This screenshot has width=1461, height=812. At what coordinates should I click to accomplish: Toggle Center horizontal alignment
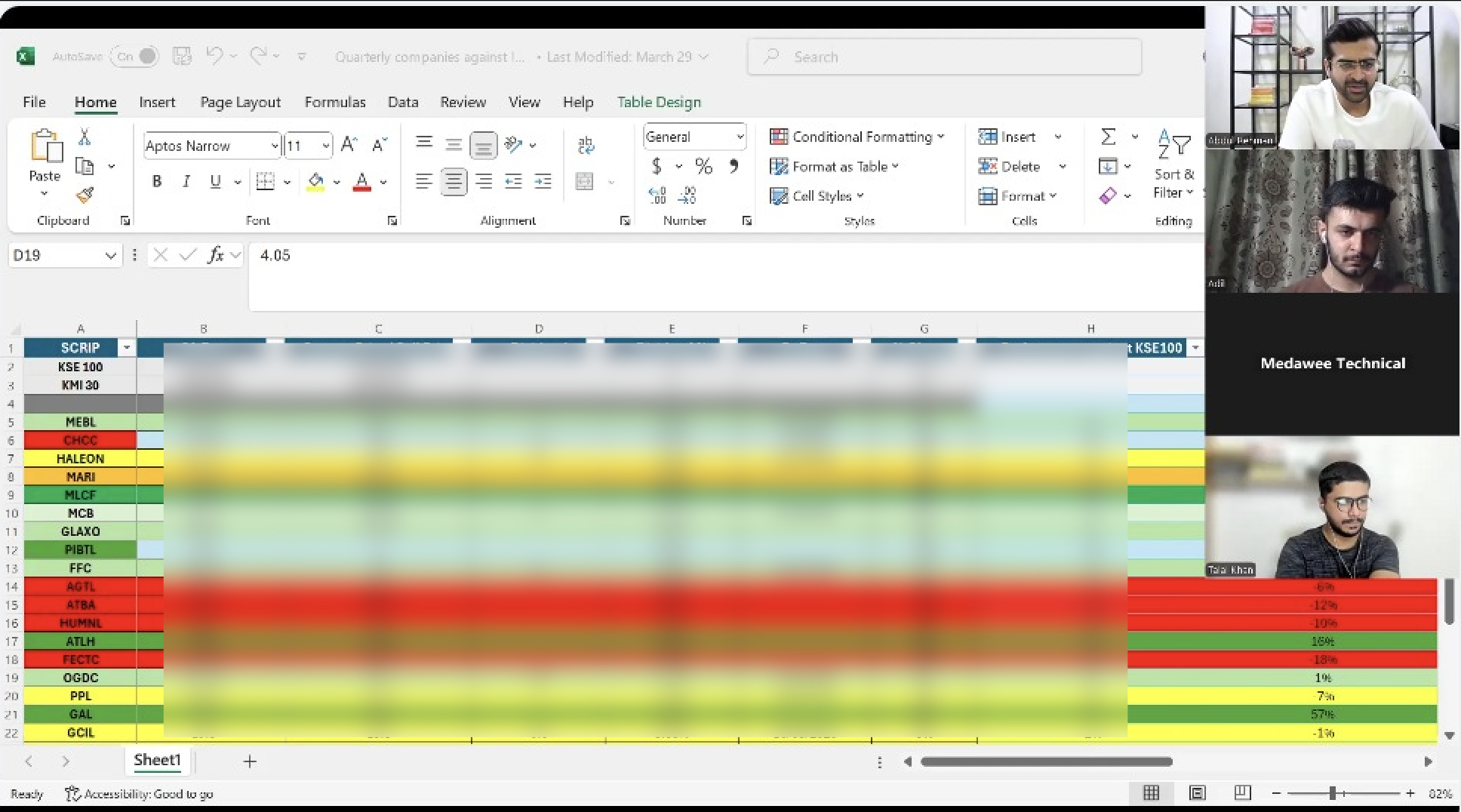(454, 181)
